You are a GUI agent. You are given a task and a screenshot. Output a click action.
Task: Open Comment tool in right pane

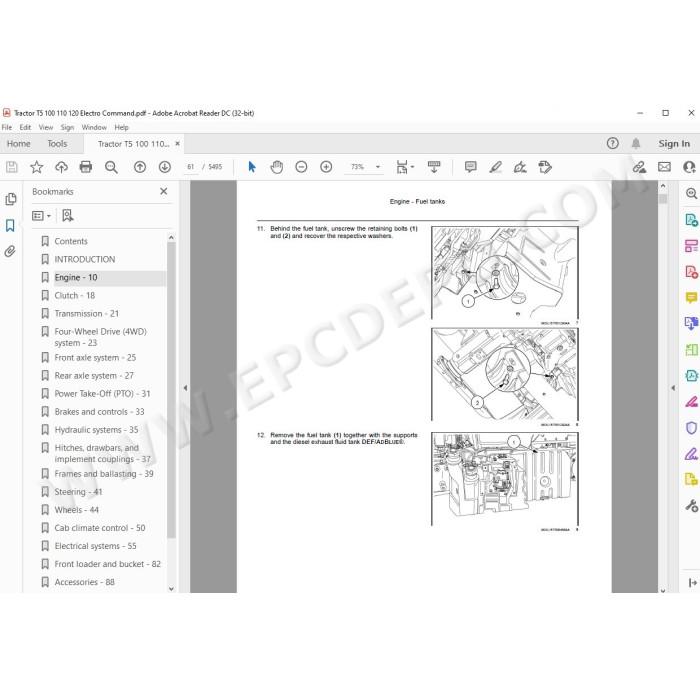(692, 297)
